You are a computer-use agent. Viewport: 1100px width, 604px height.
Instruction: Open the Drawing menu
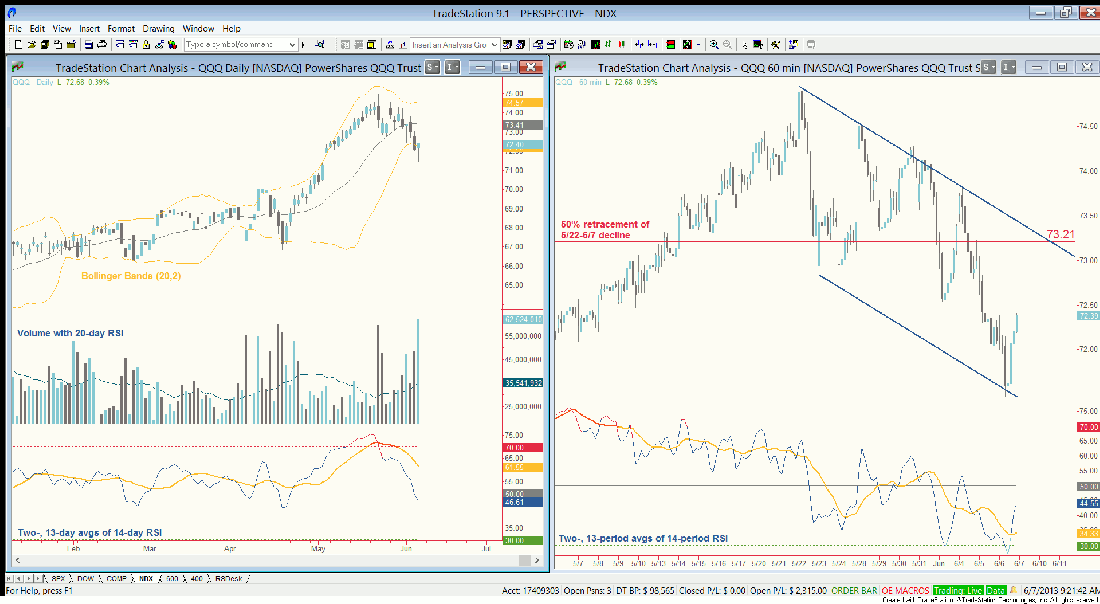tap(158, 29)
